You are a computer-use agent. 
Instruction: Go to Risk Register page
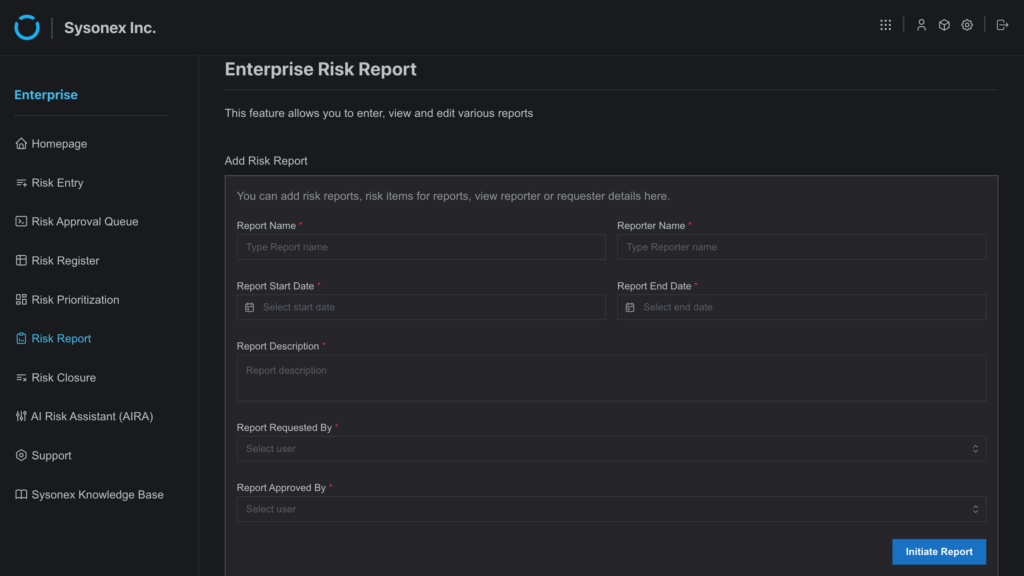(57, 261)
